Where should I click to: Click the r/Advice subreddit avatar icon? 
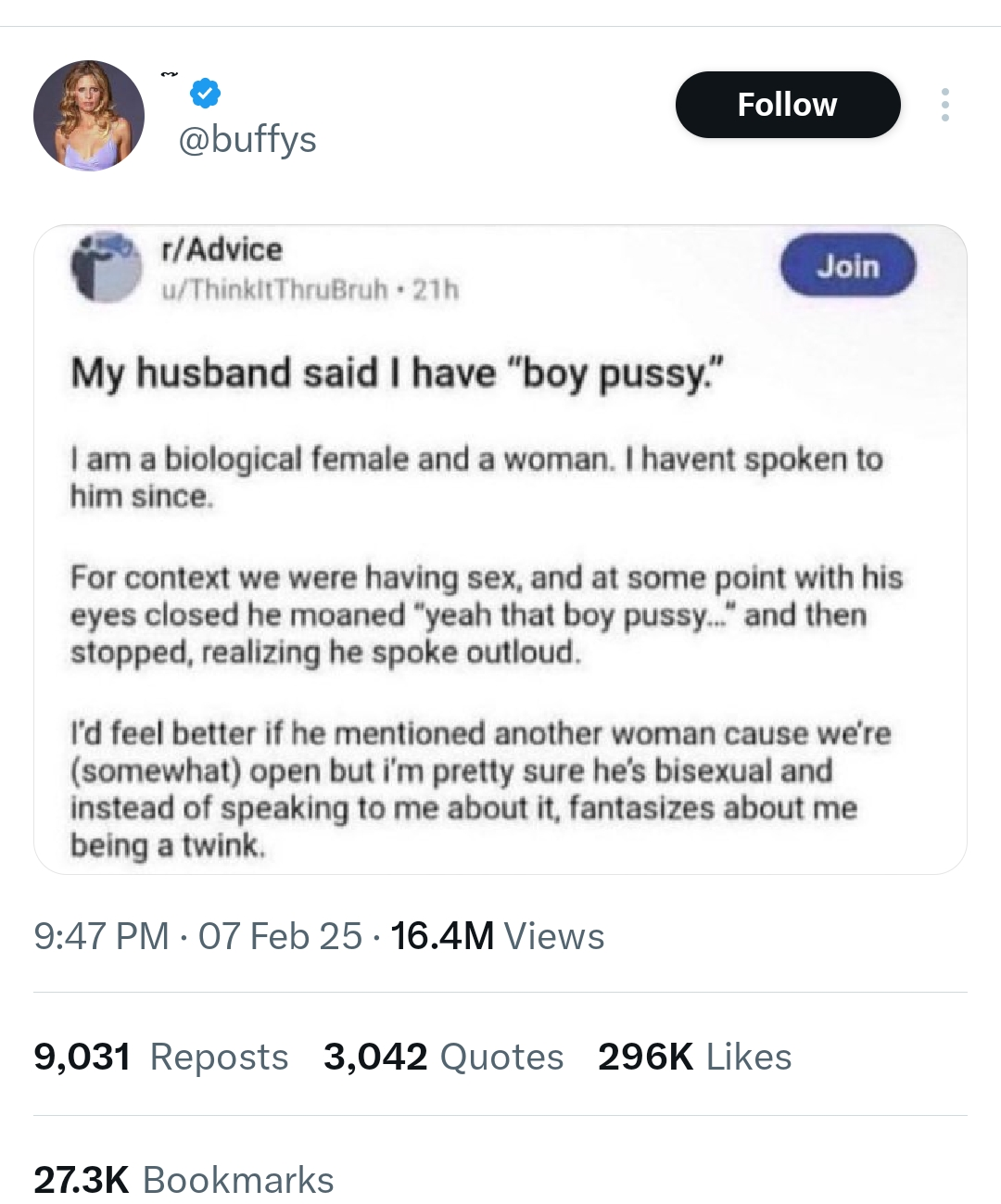(107, 267)
